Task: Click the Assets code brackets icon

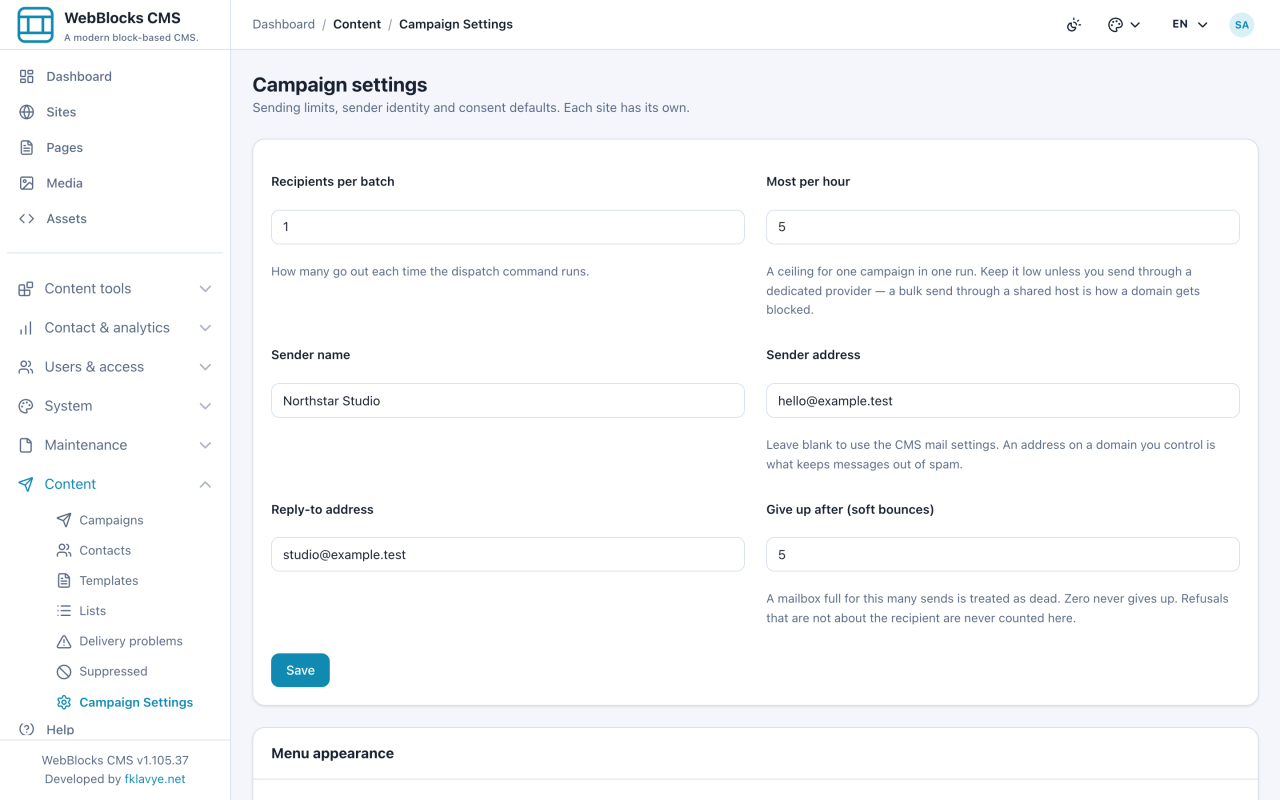Action: (27, 218)
